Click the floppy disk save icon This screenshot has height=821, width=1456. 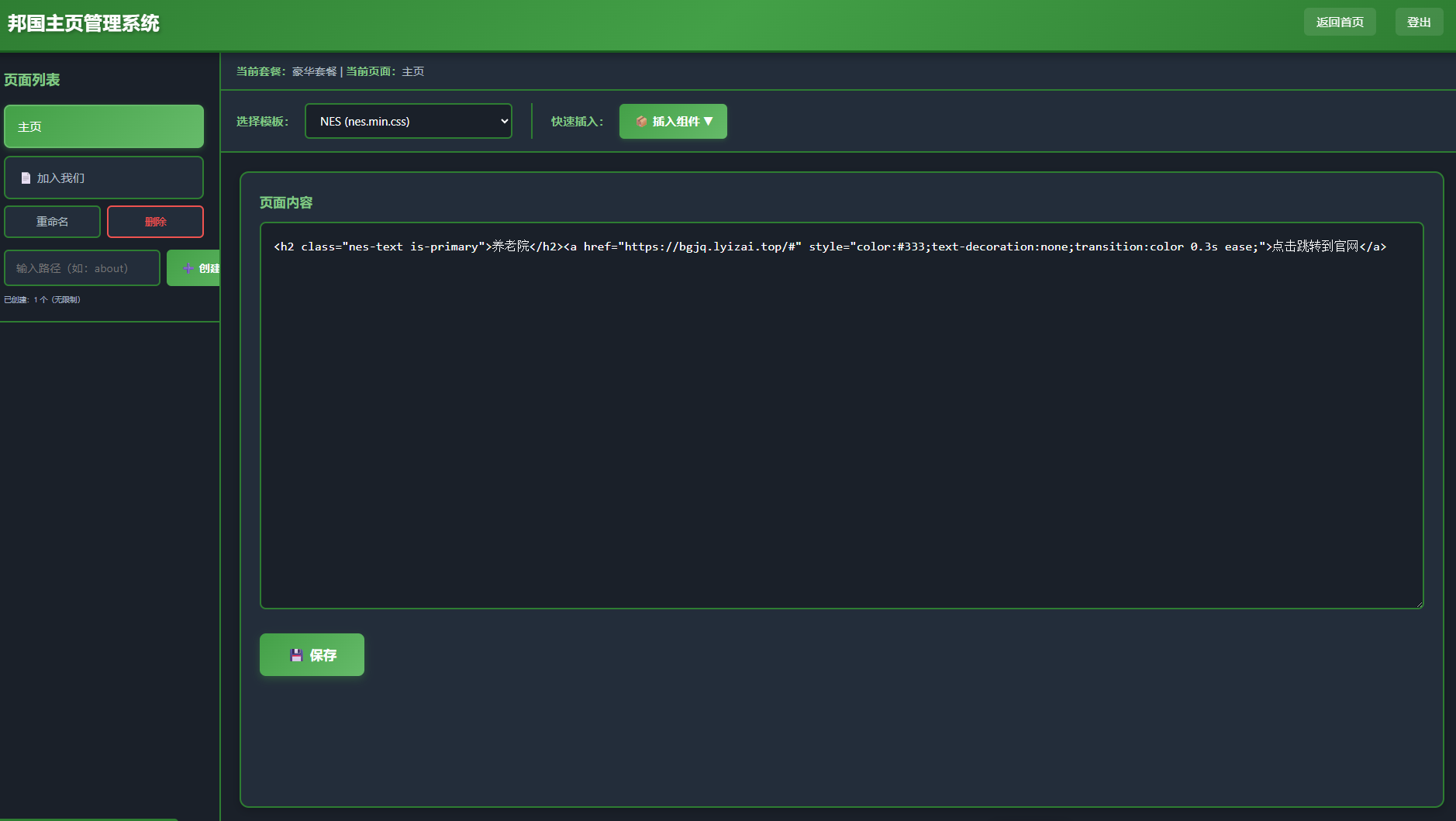pos(296,655)
